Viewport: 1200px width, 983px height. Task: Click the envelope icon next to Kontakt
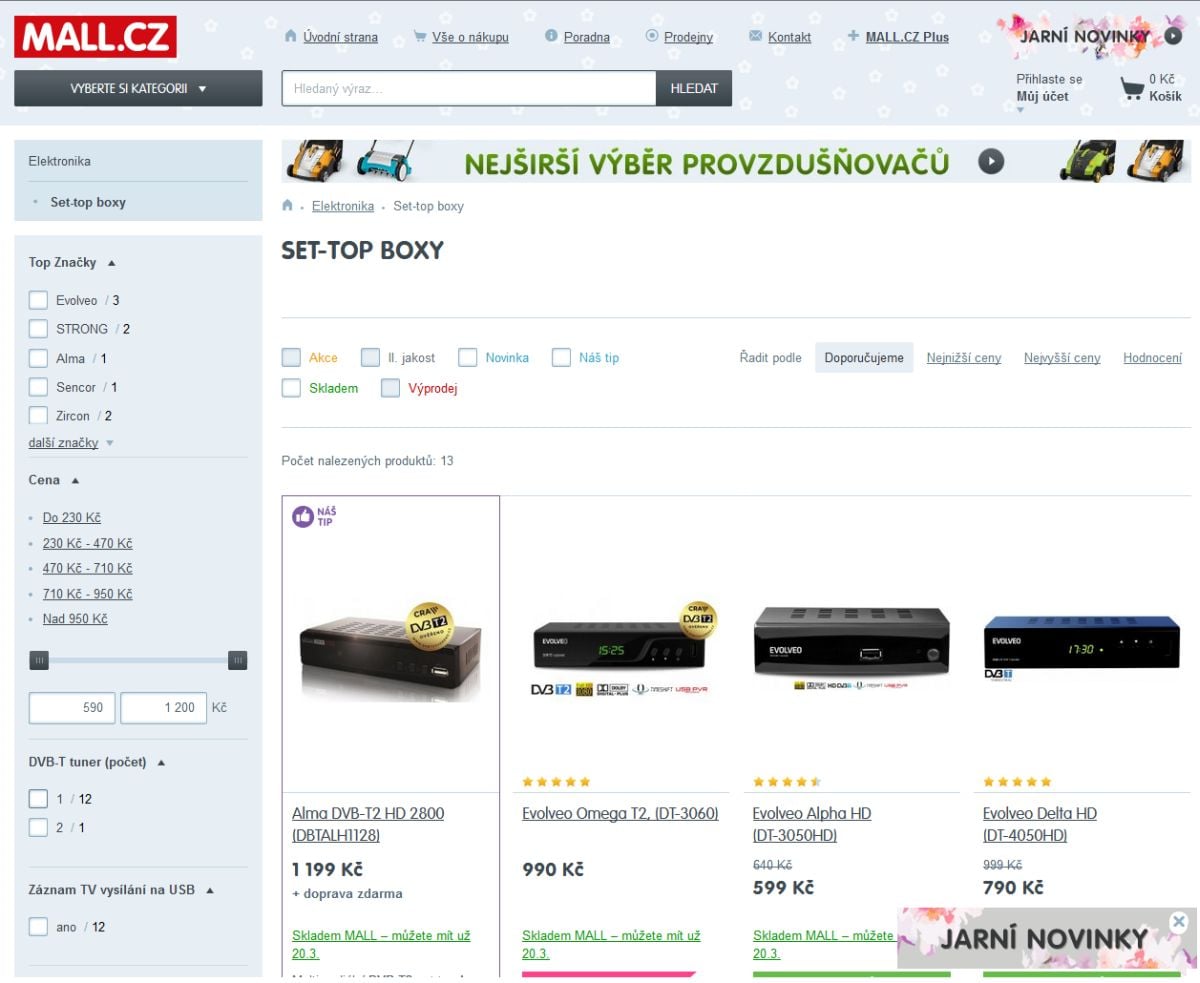(x=755, y=36)
